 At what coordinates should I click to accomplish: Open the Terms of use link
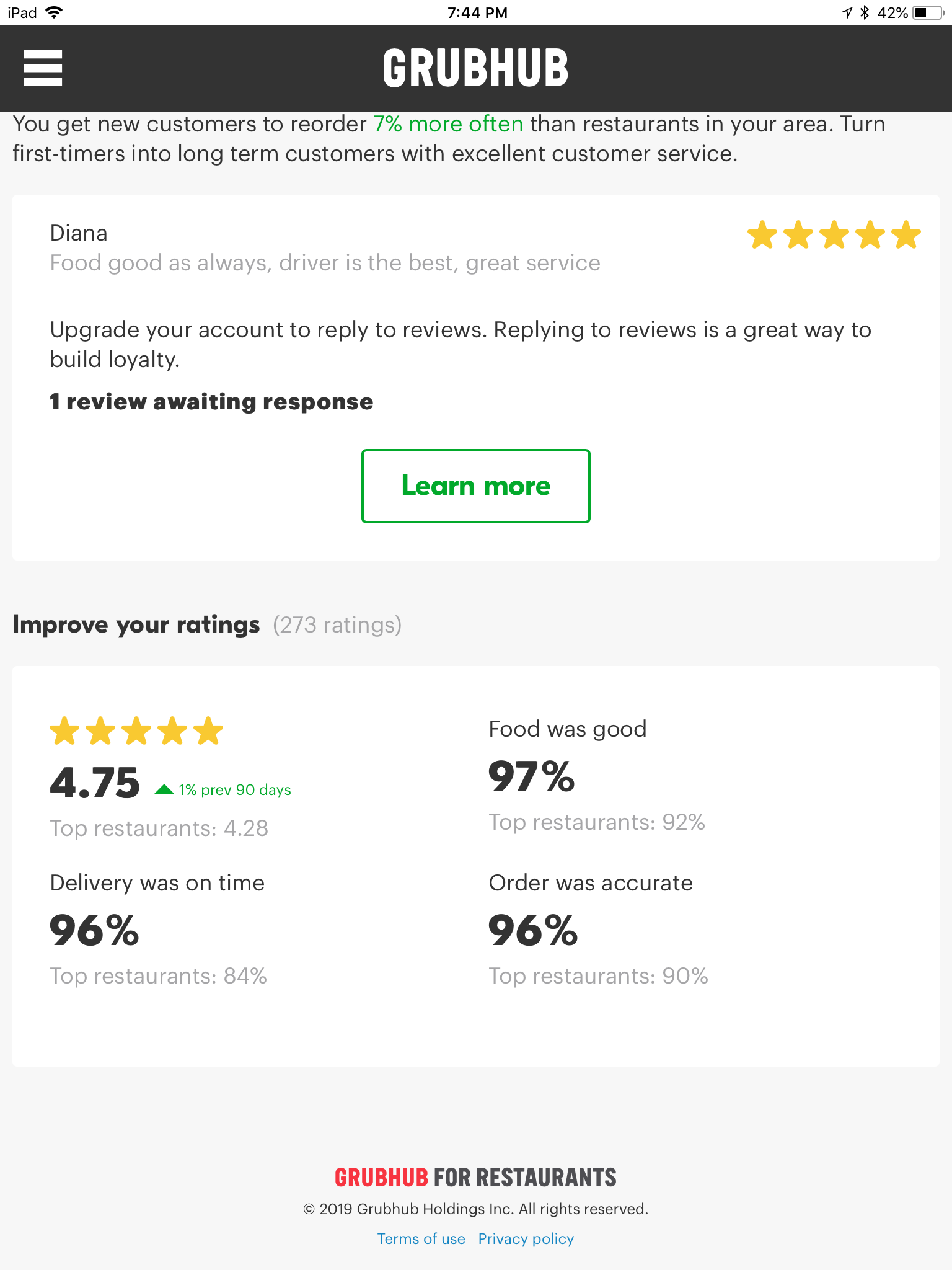pyautogui.click(x=421, y=1238)
